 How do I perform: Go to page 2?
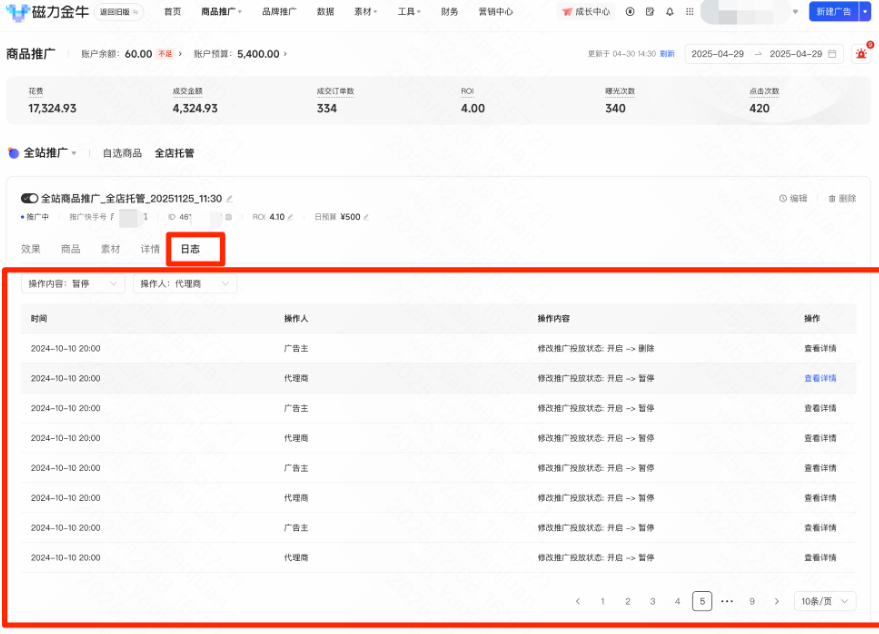[628, 601]
